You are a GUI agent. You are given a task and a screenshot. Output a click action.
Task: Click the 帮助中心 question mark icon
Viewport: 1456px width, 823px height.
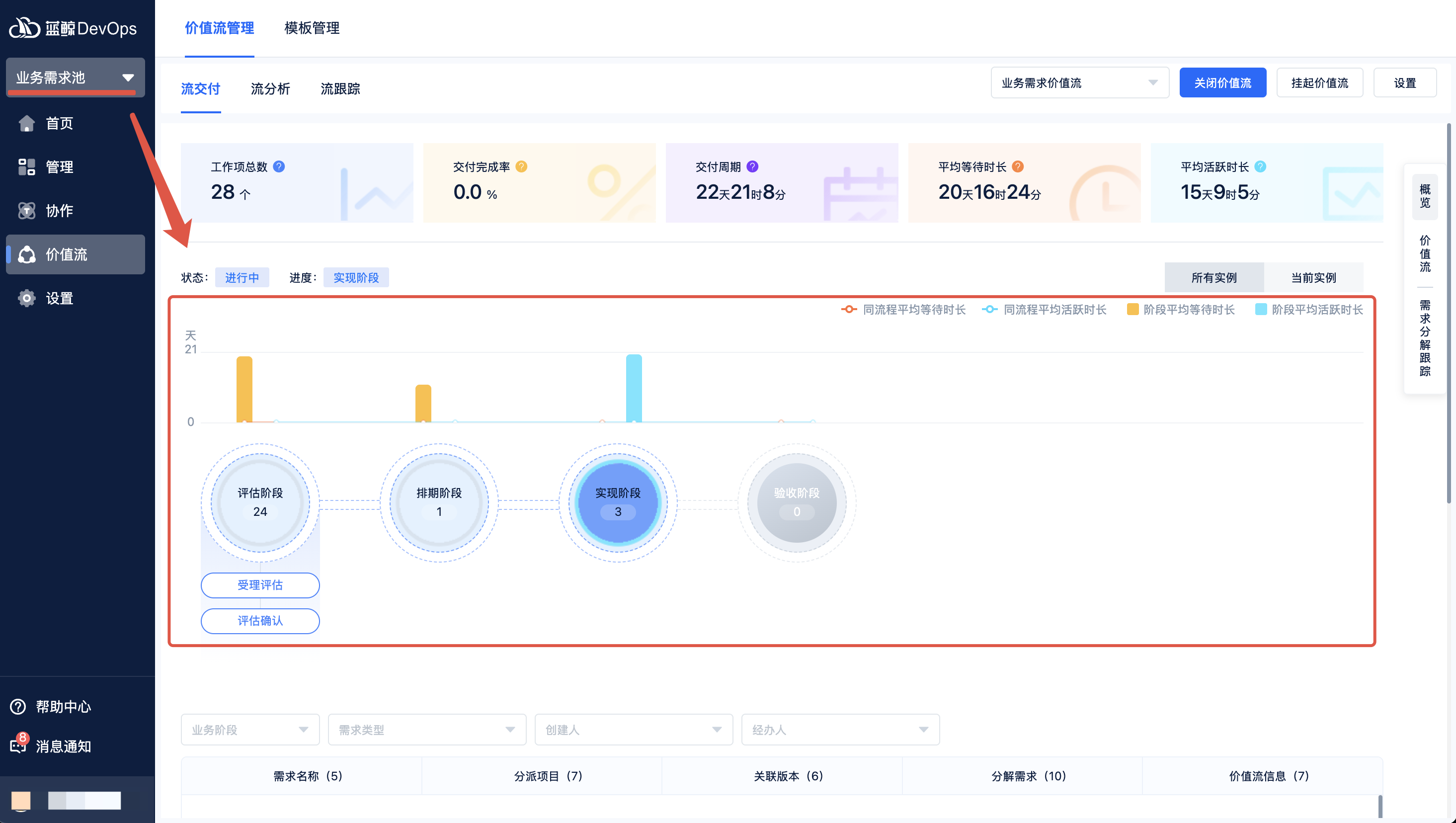pyautogui.click(x=18, y=707)
